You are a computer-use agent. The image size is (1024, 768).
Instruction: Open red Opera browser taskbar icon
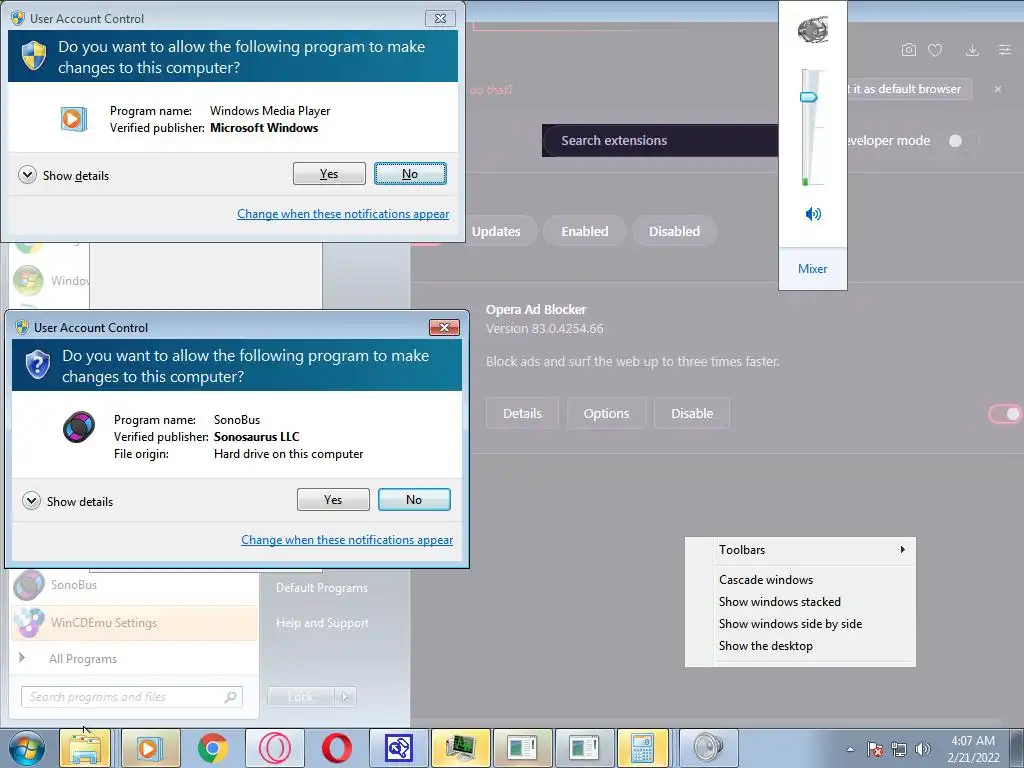tap(336, 748)
